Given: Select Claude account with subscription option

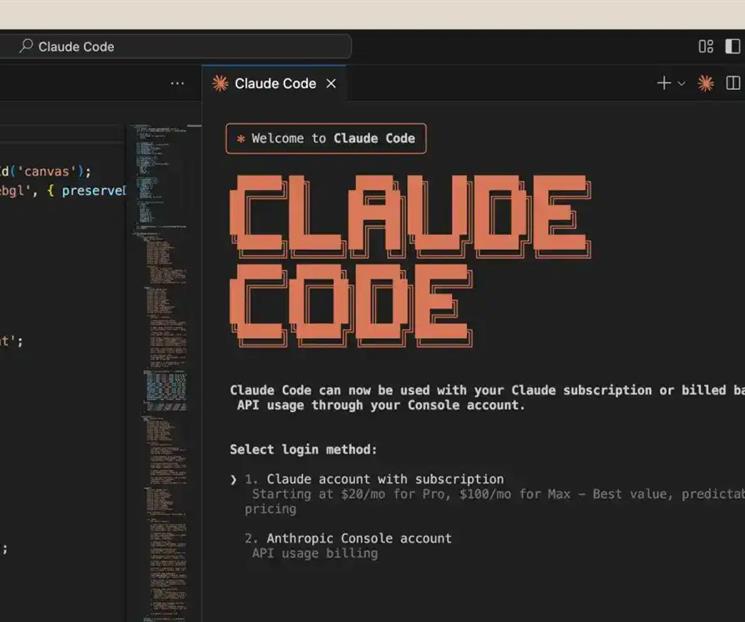Looking at the screenshot, I should (385, 479).
